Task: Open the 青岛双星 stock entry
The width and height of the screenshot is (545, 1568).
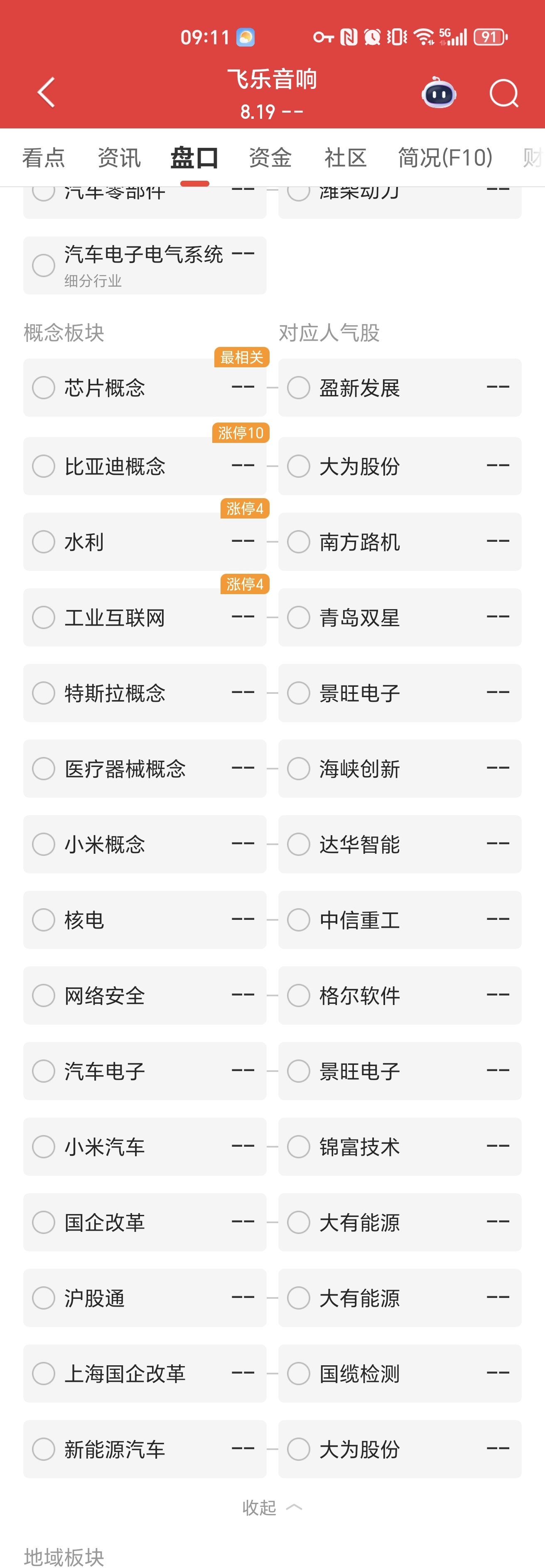Action: tap(400, 617)
